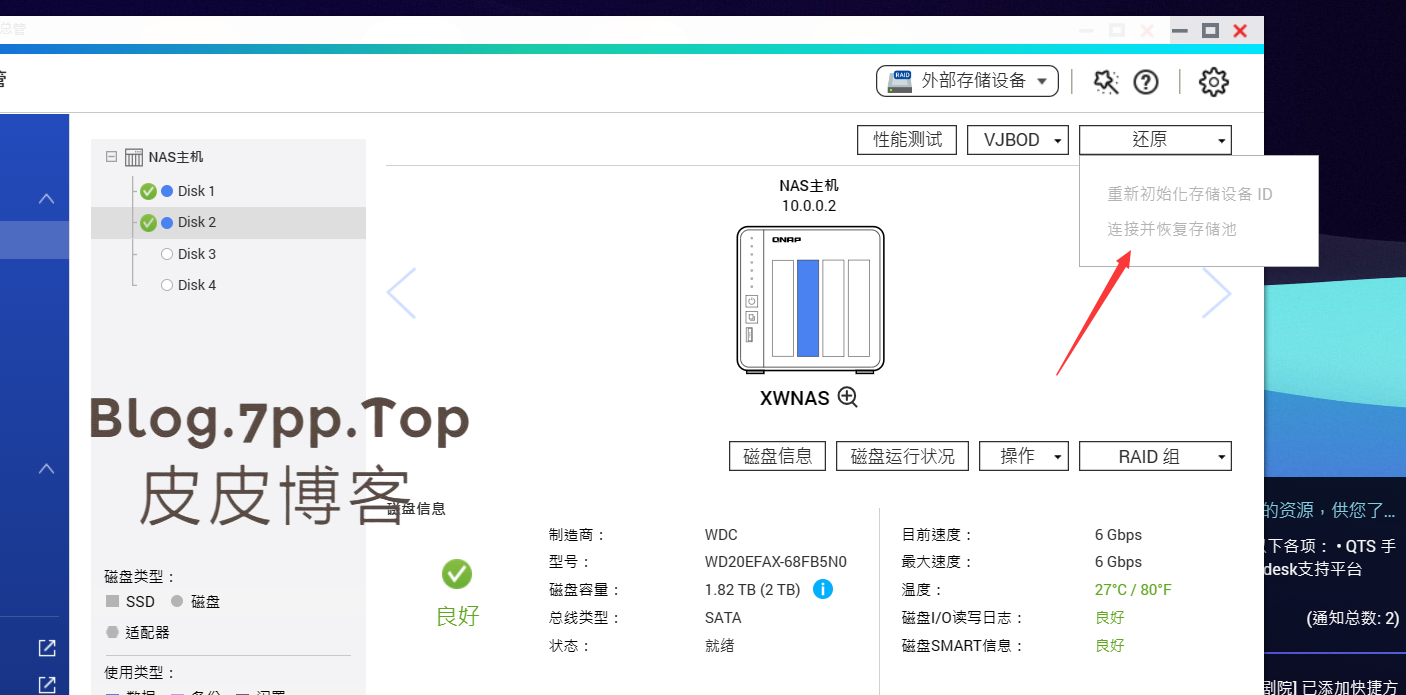Select Disk 1 in the tree

pos(196,191)
